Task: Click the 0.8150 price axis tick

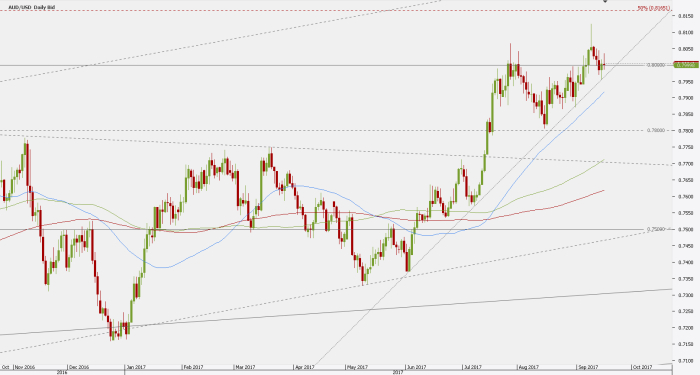Action: (685, 16)
